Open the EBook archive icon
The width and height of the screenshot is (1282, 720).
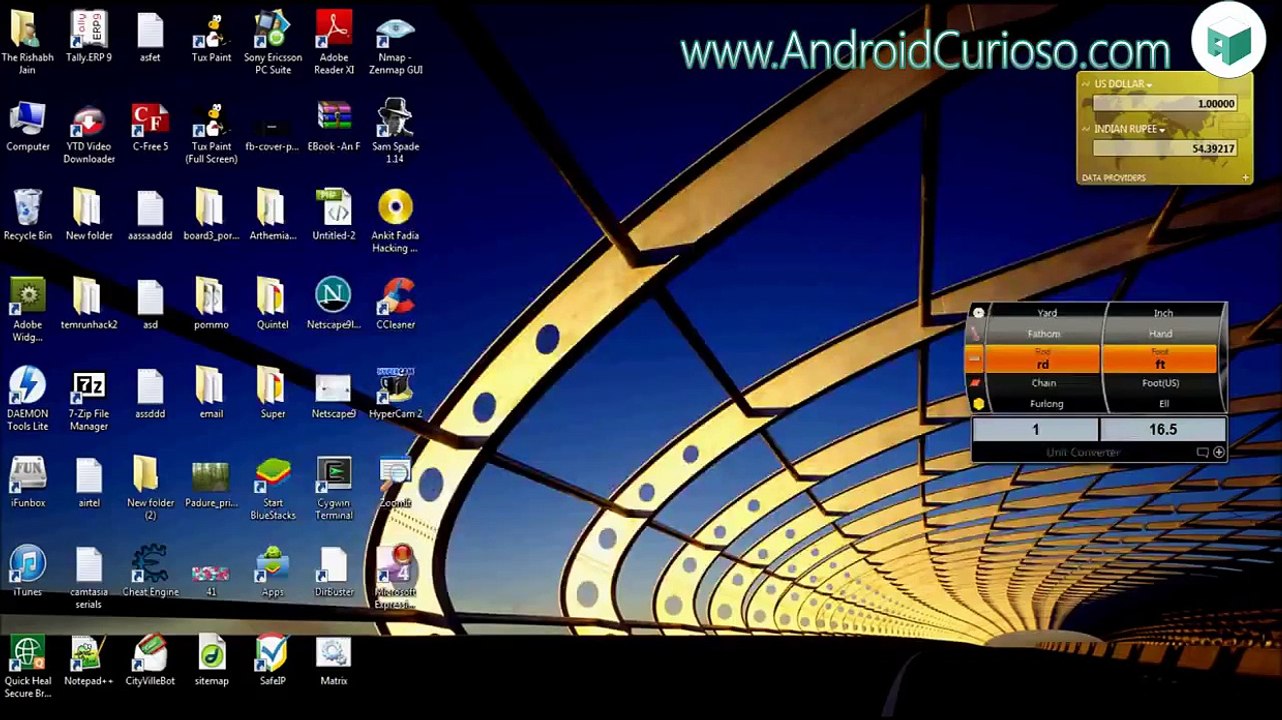tap(334, 126)
